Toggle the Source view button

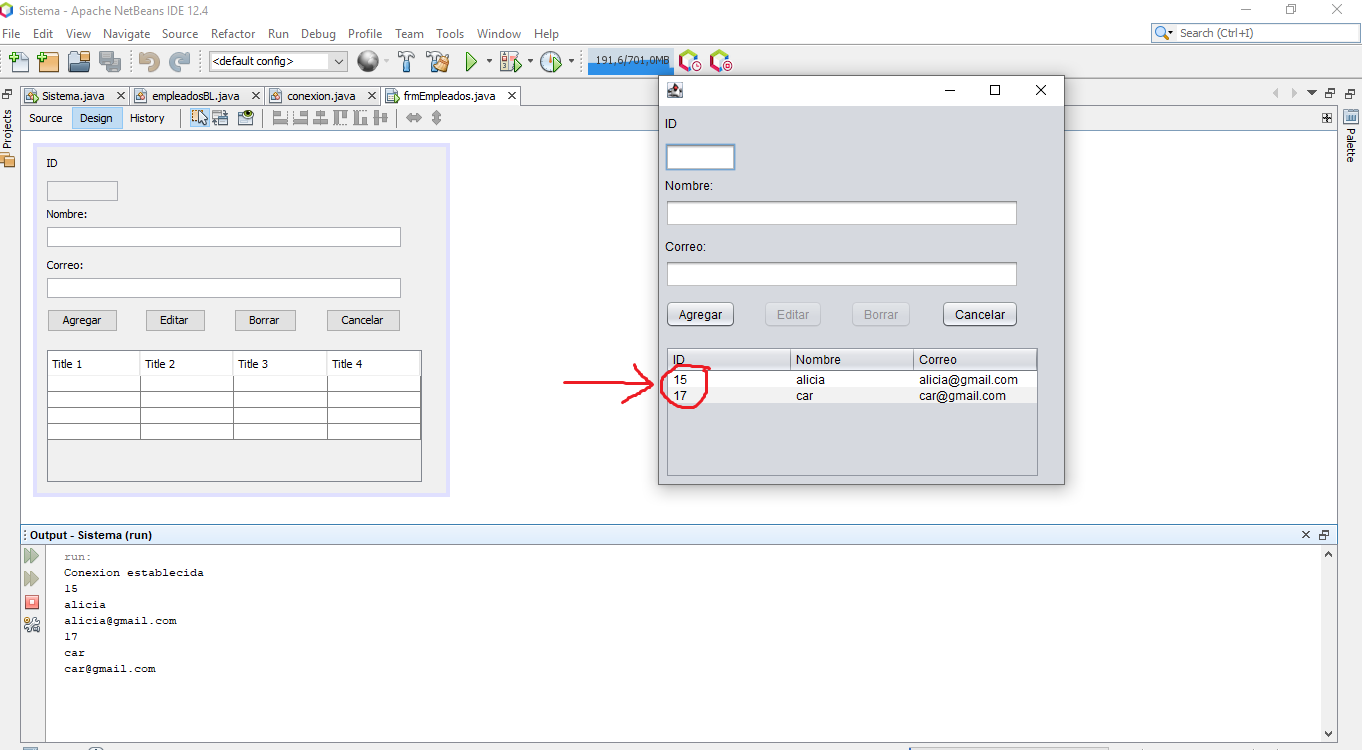click(46, 118)
